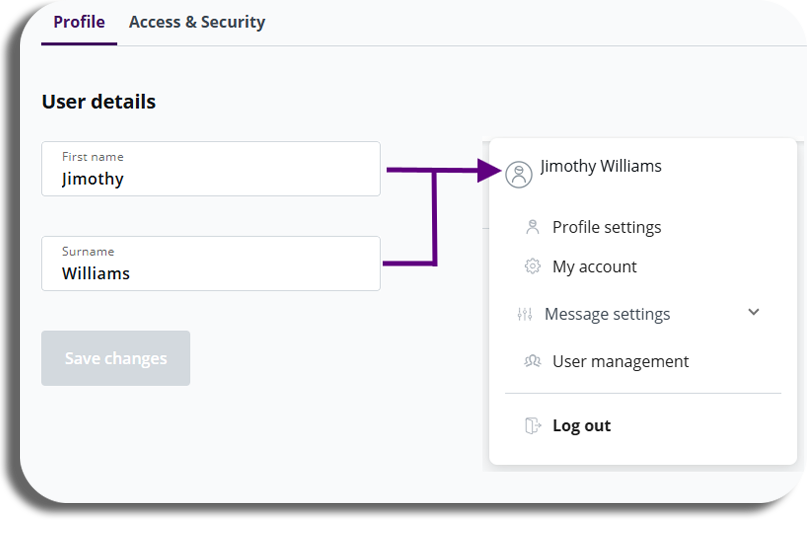The height and width of the screenshot is (535, 811).
Task: Log out of the account
Action: [581, 426]
